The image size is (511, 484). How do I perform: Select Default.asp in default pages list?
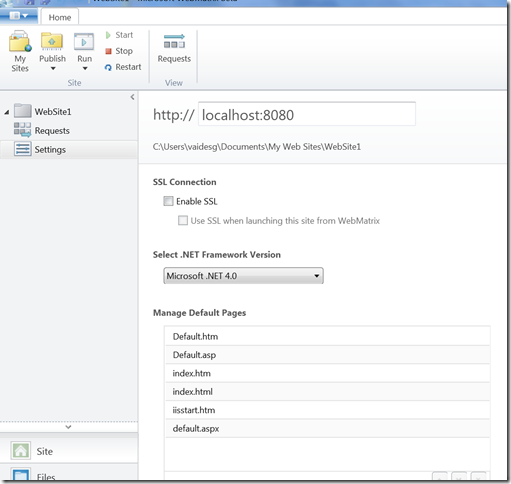click(328, 355)
